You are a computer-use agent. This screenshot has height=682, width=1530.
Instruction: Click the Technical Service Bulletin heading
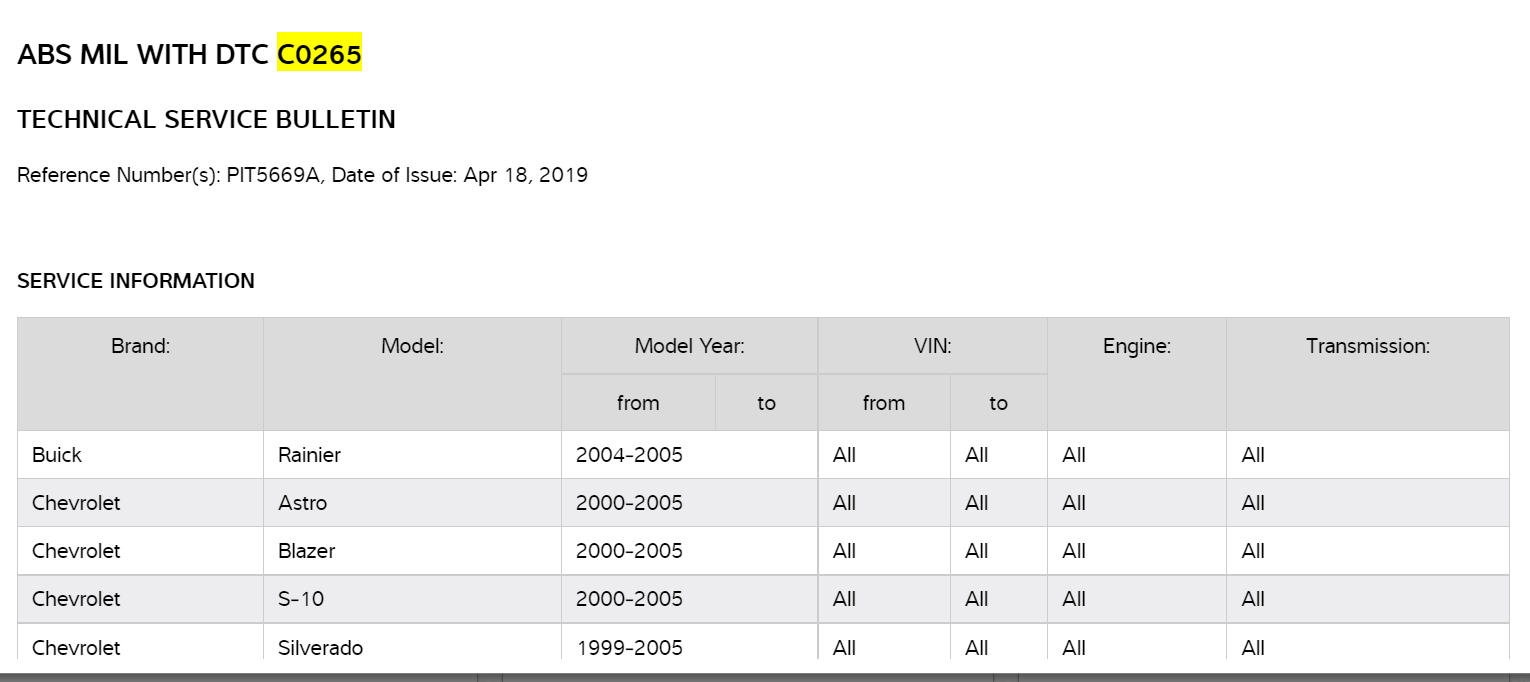206,120
